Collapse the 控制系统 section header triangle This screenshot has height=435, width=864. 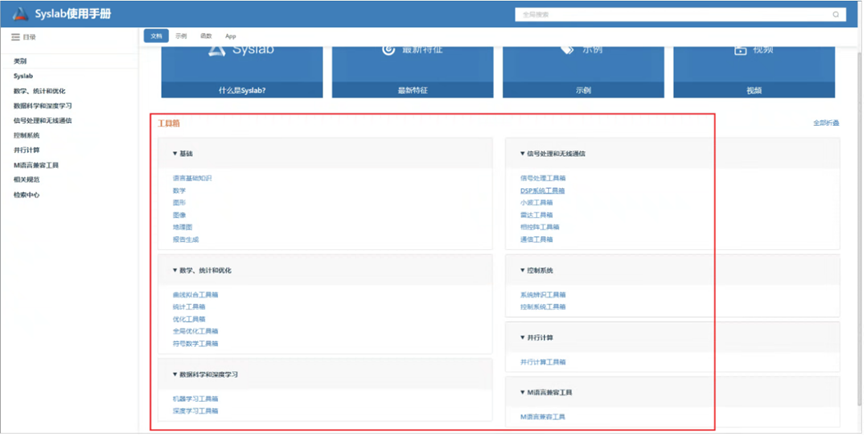coord(522,271)
